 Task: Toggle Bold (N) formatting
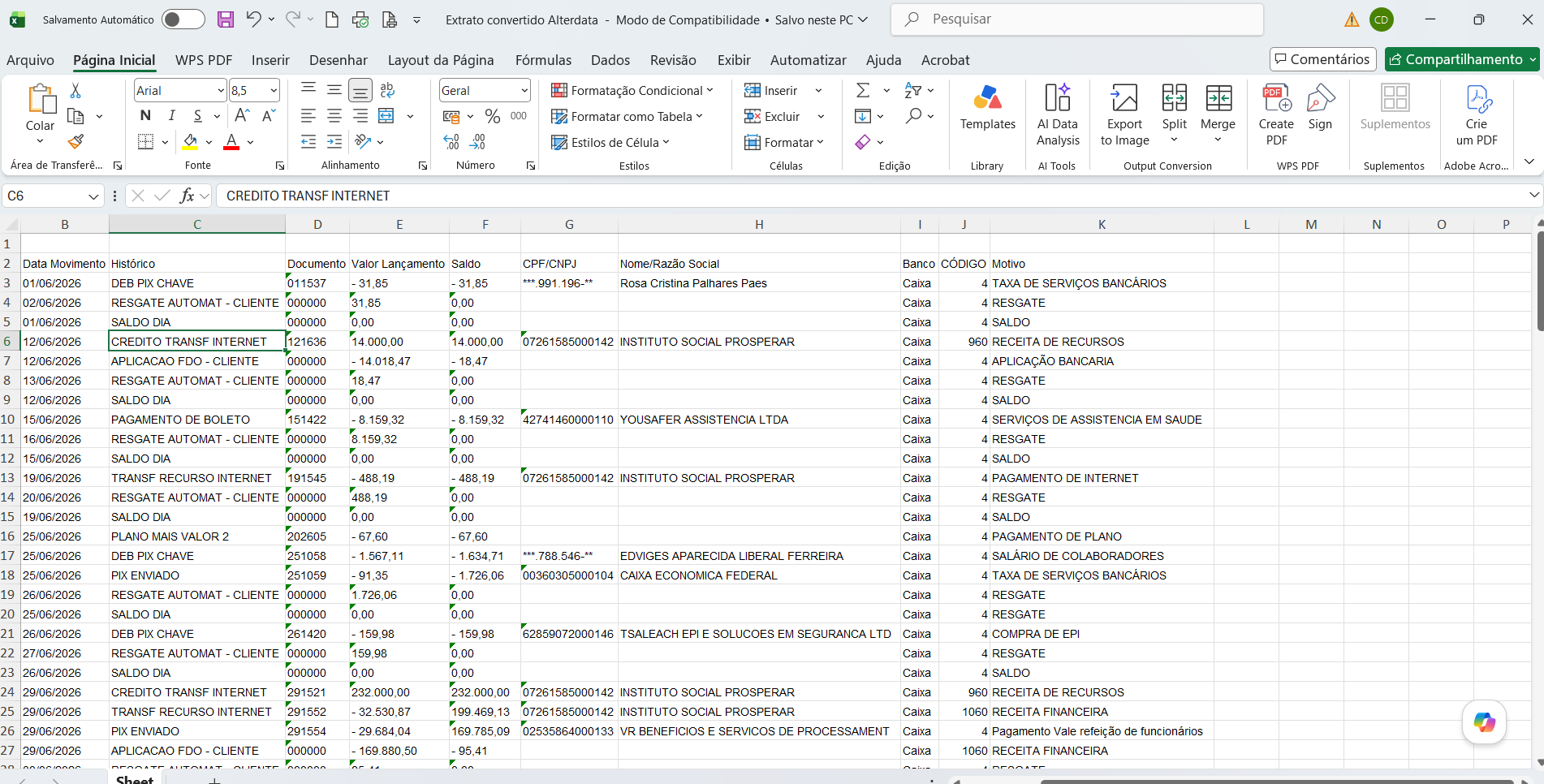point(145,116)
